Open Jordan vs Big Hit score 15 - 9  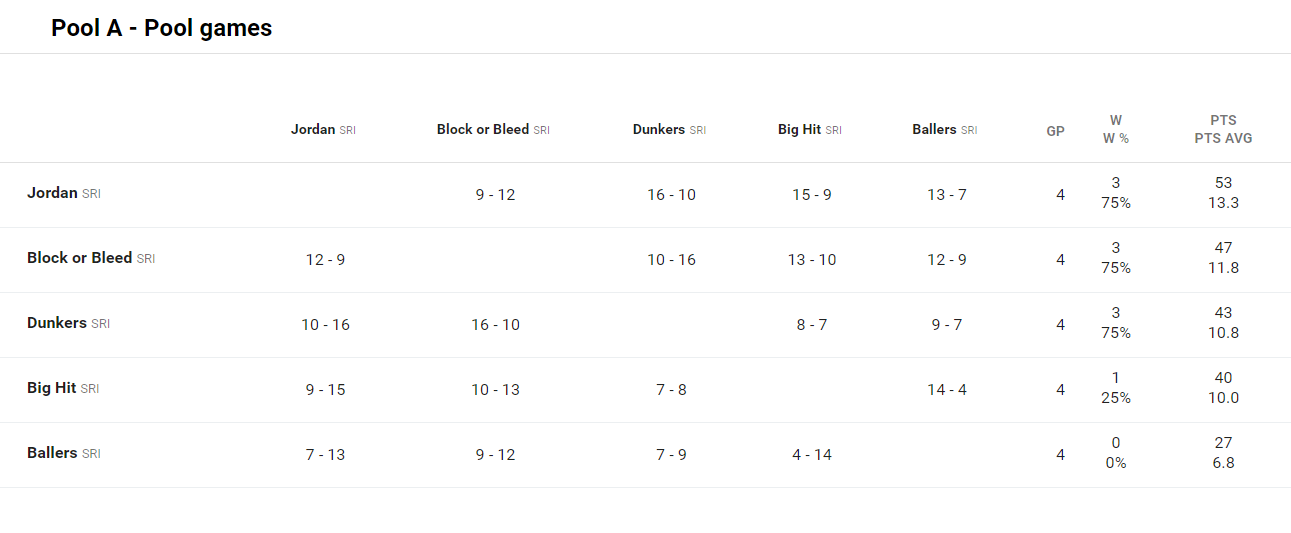[x=812, y=195]
